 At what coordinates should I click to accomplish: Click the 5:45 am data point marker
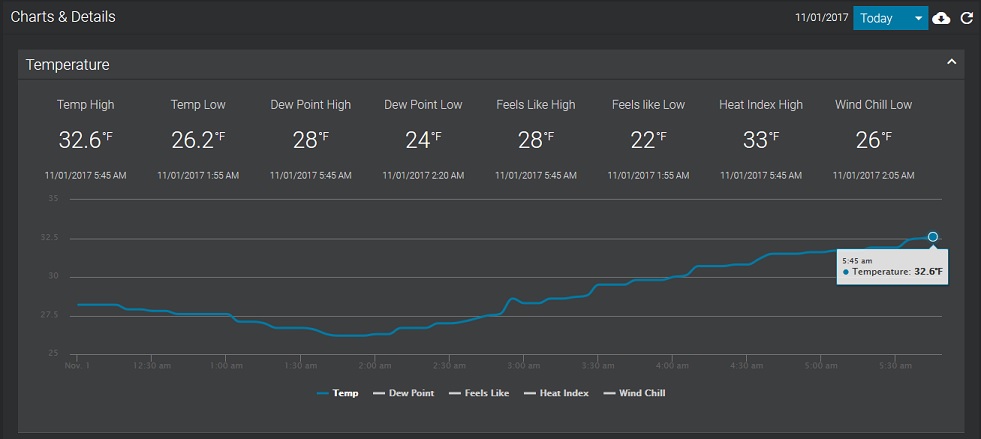(x=932, y=237)
